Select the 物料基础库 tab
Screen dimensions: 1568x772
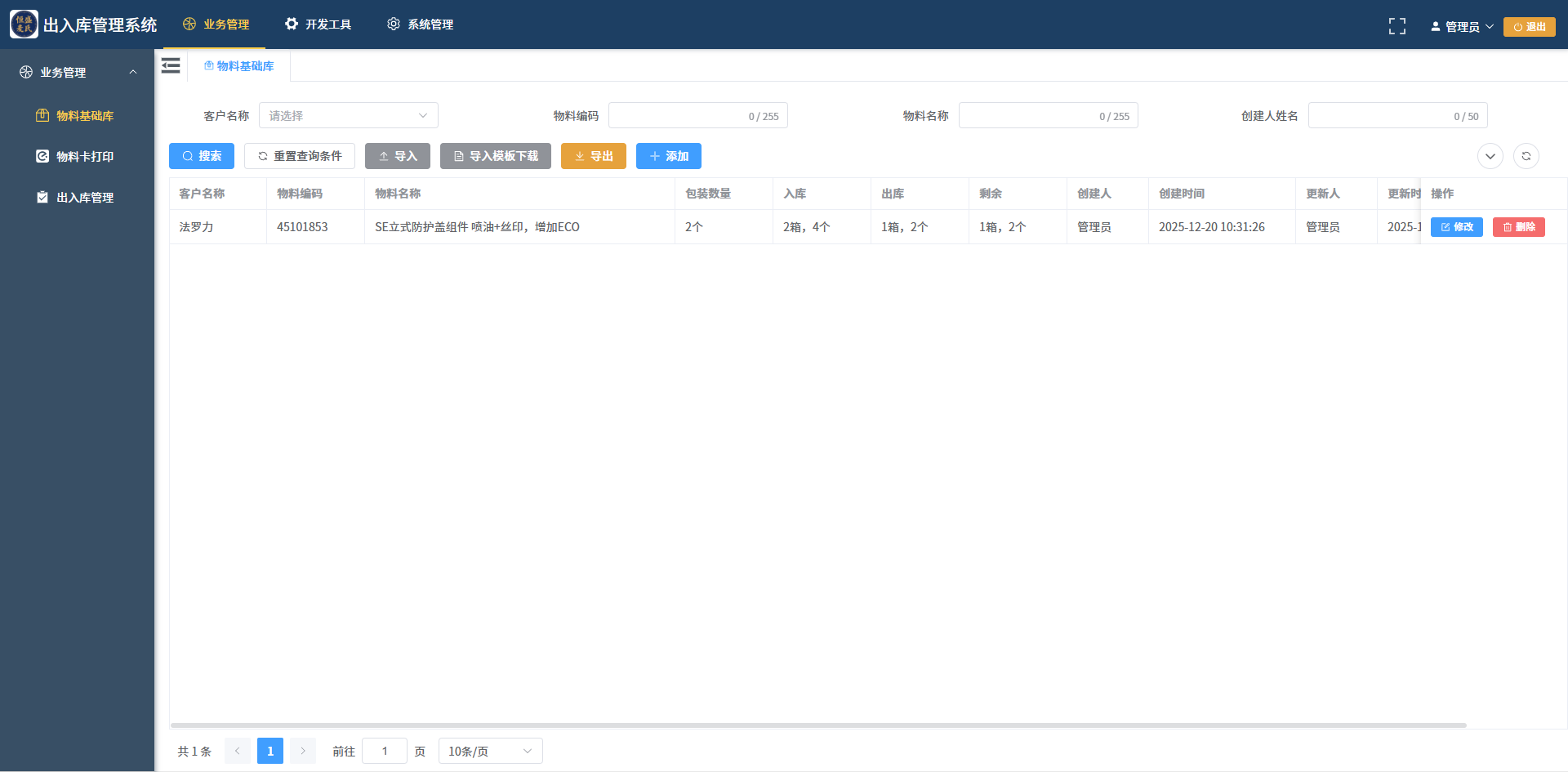(239, 65)
